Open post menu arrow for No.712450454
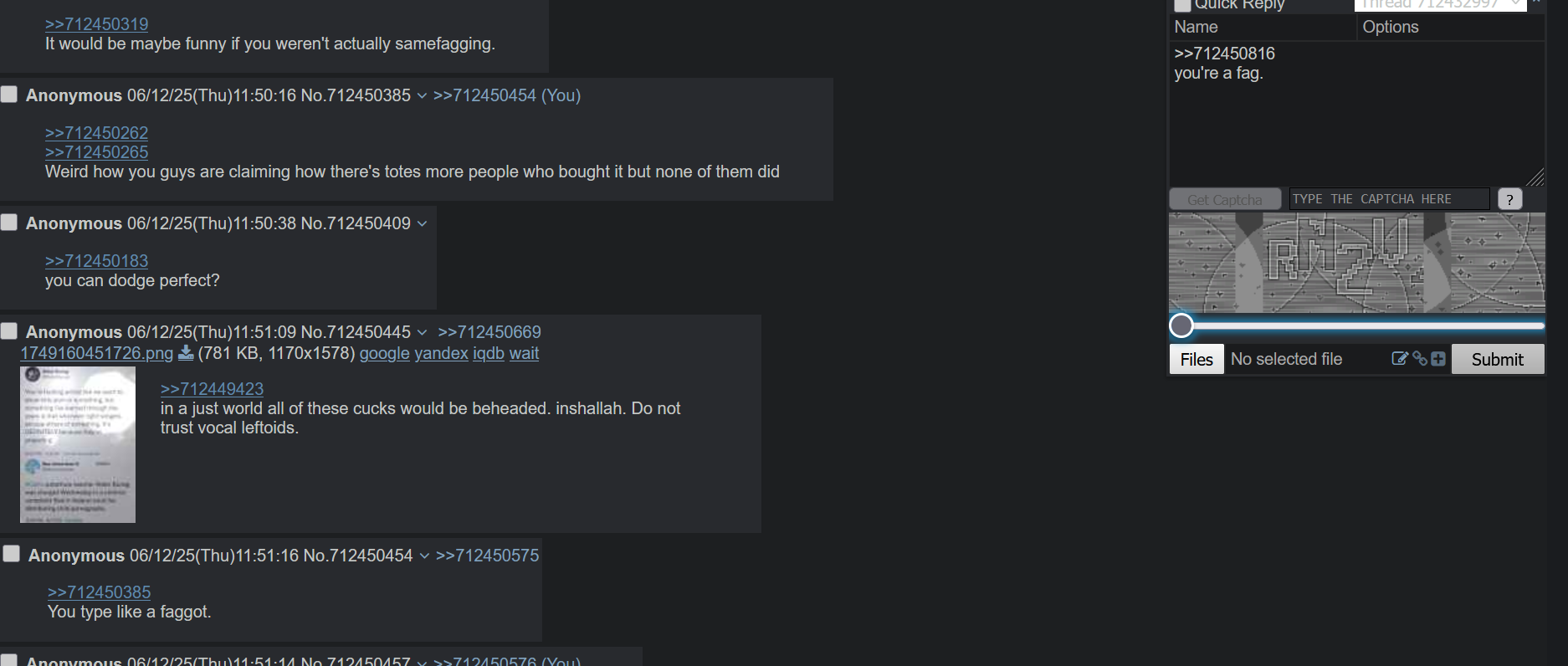 point(424,556)
